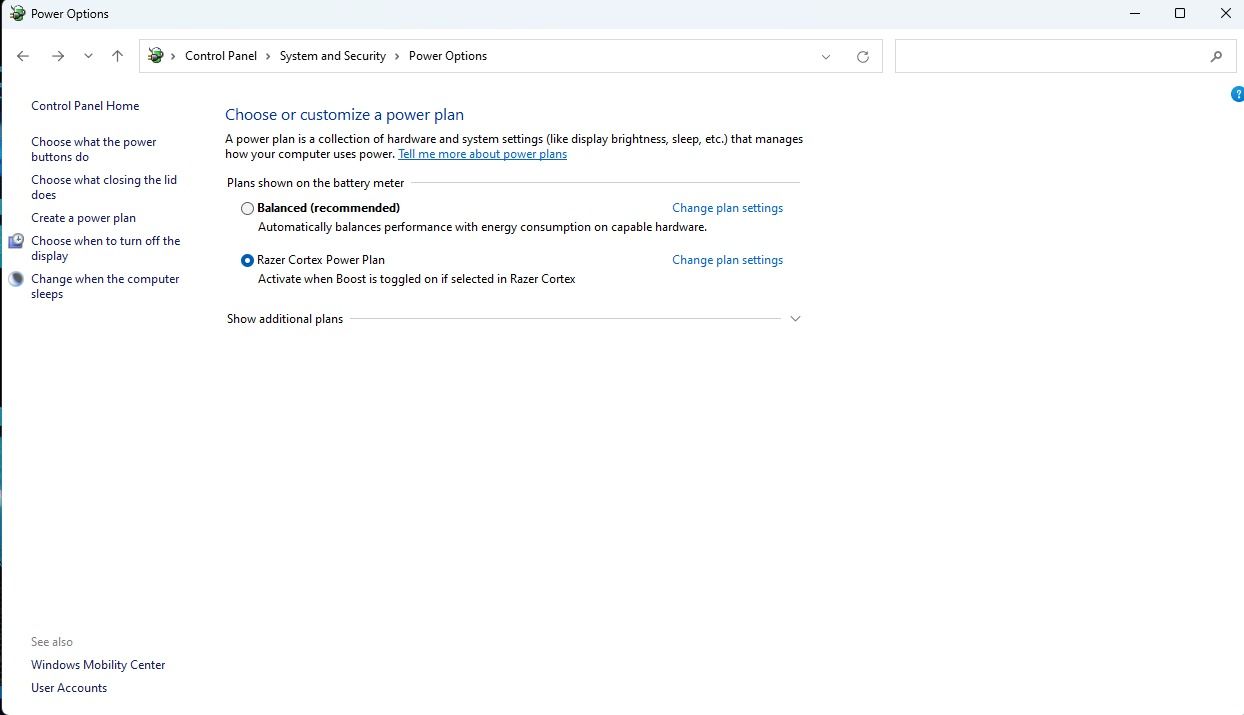Open Tell me more about power plans
Screen dimensions: 1244x715
pyautogui.click(x=482, y=154)
